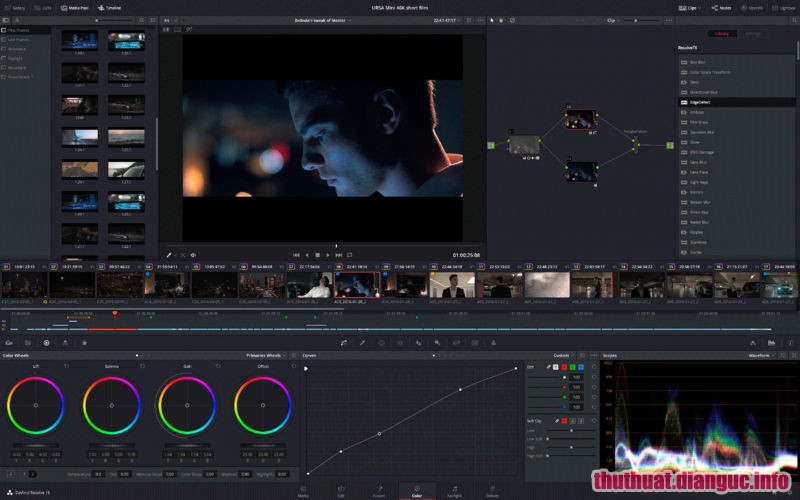Image resolution: width=800 pixels, height=500 pixels.
Task: Open the Motion Effects palette
Action: coord(84,343)
